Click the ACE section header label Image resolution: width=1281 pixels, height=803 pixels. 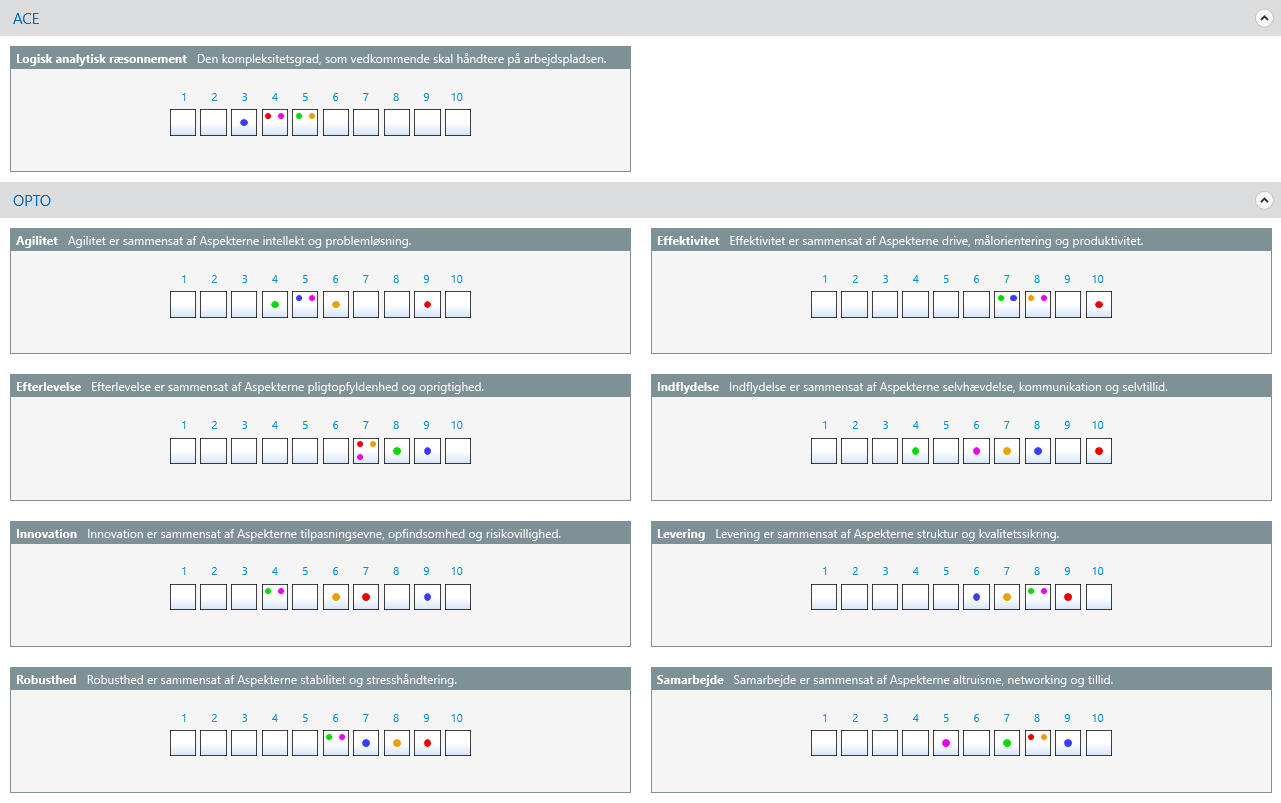tap(27, 19)
